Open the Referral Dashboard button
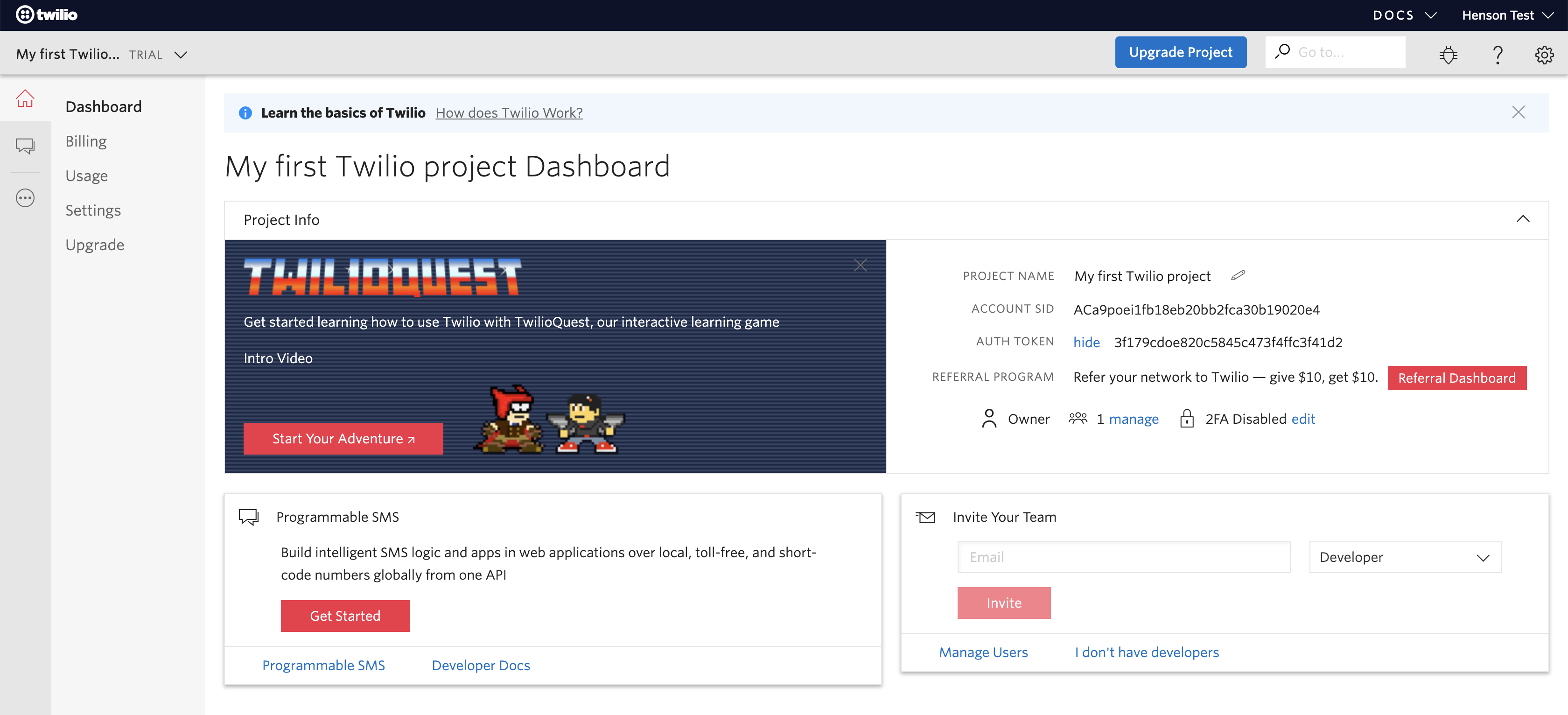This screenshot has width=1568, height=715. click(1456, 378)
